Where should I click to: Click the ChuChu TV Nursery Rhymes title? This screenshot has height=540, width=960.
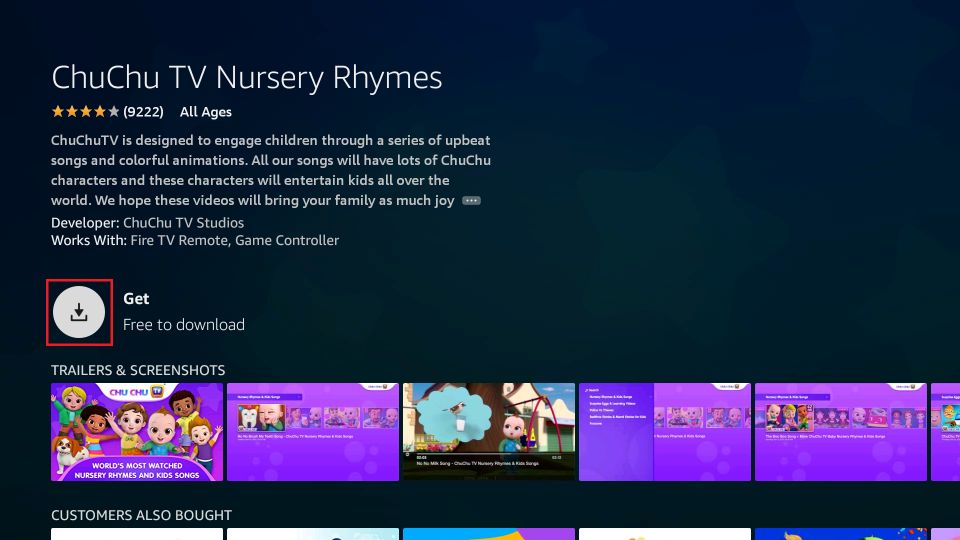point(247,78)
